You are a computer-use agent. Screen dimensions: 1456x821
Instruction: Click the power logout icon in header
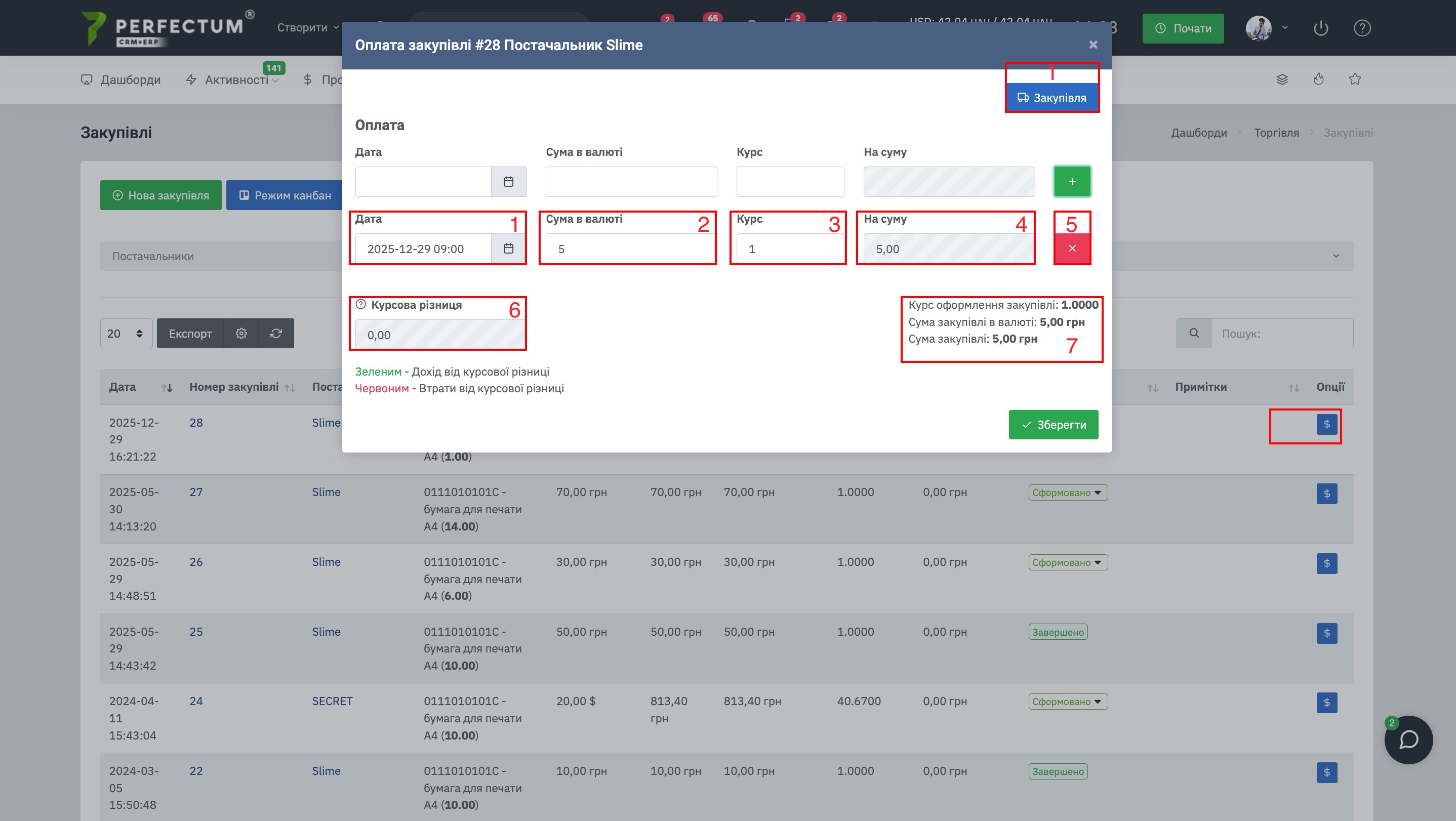click(1320, 28)
